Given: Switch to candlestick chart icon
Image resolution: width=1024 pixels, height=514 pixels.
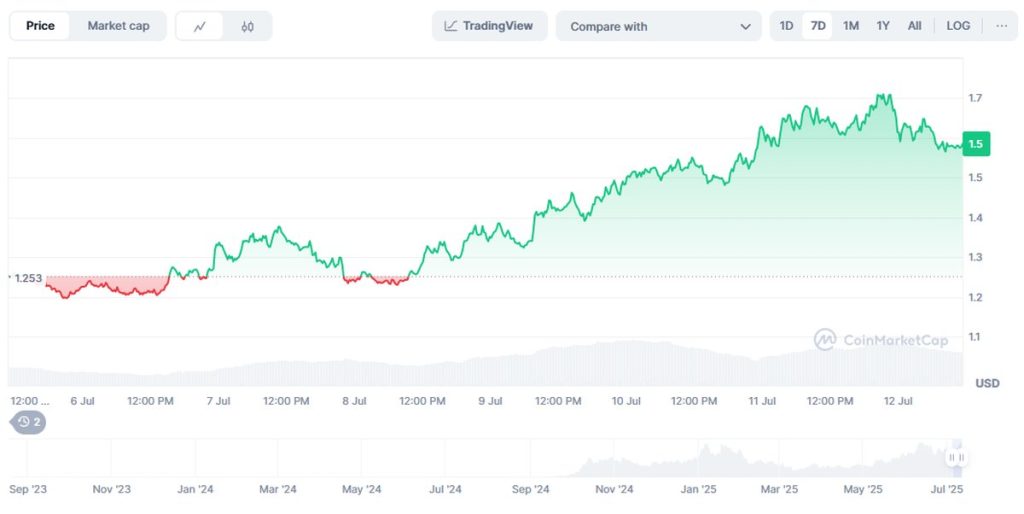Looking at the screenshot, I should (247, 27).
